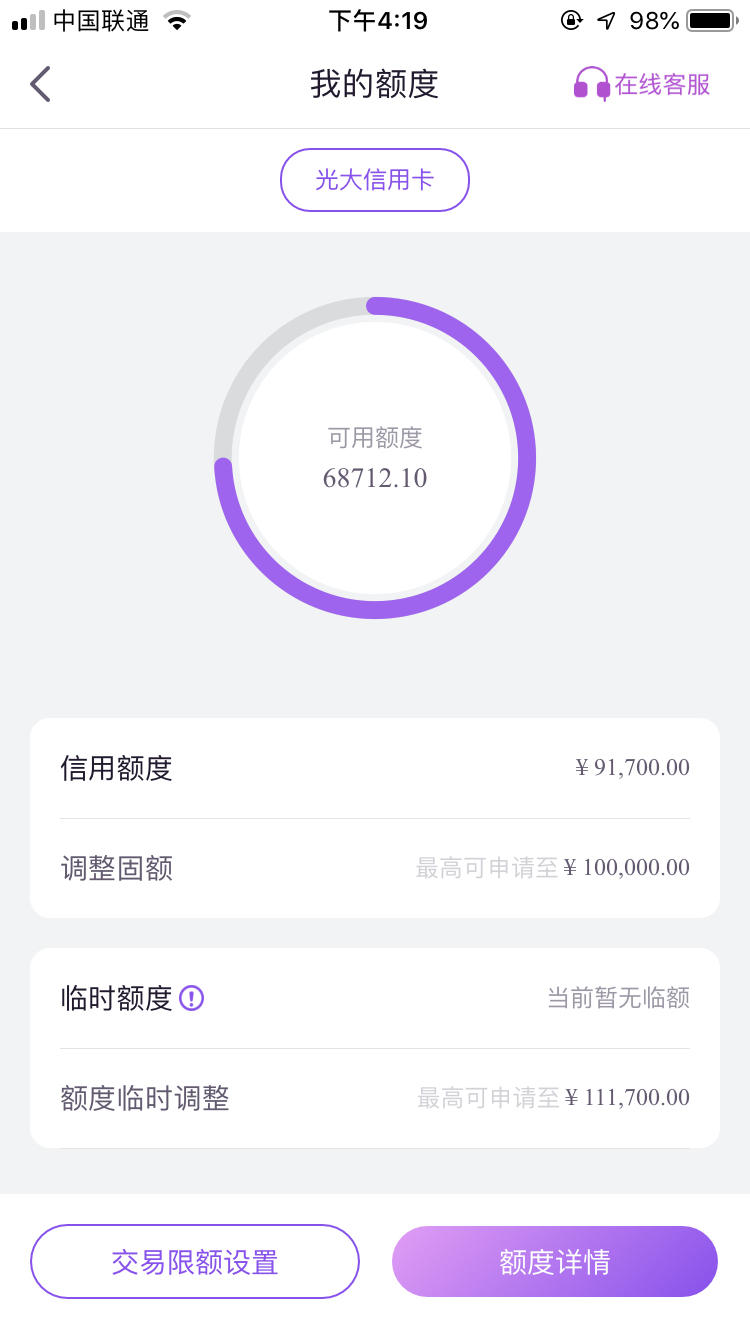Tap the 可用额度 68712.10 amount

point(375,478)
